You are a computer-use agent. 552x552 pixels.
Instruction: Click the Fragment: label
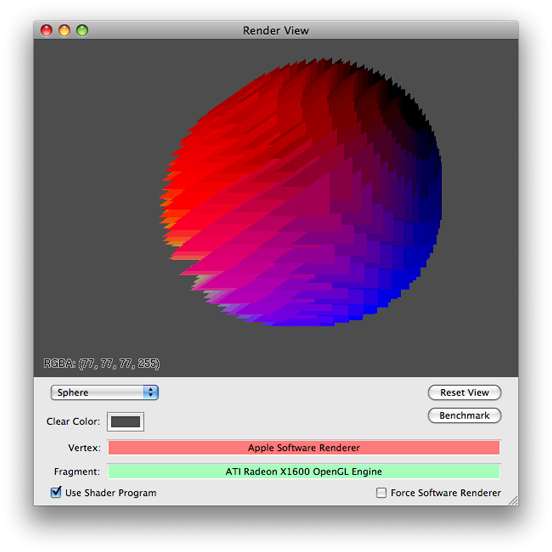(77, 472)
